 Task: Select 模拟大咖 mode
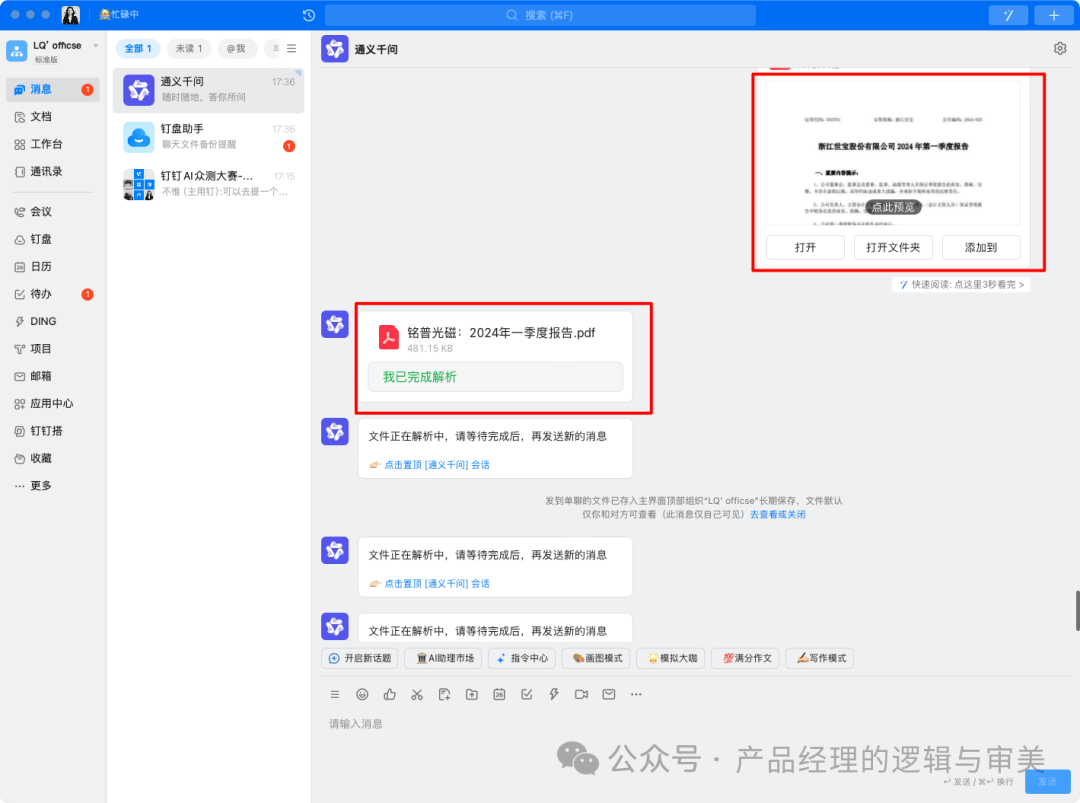click(x=671, y=658)
